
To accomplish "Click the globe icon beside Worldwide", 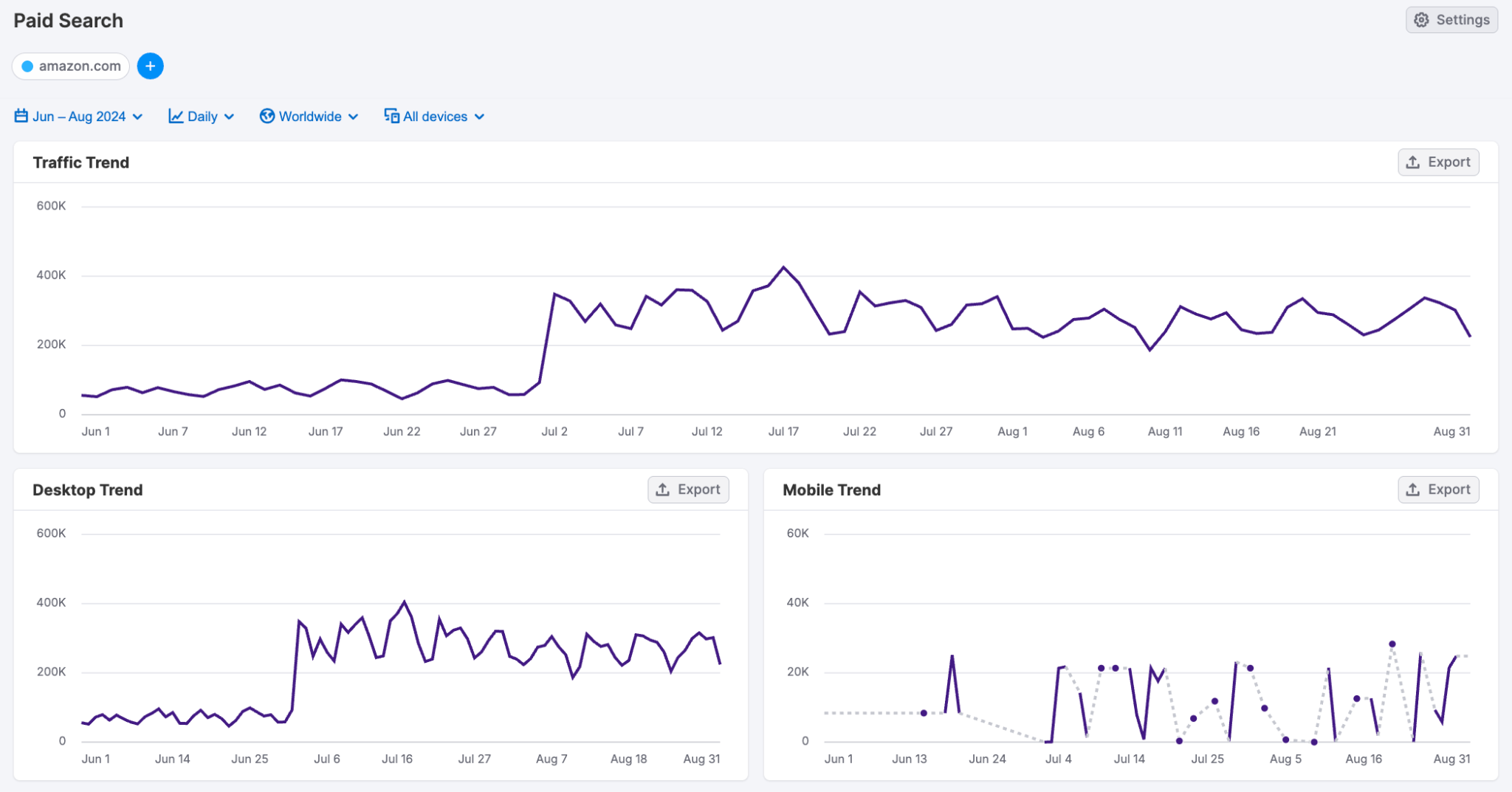I will [x=267, y=116].
